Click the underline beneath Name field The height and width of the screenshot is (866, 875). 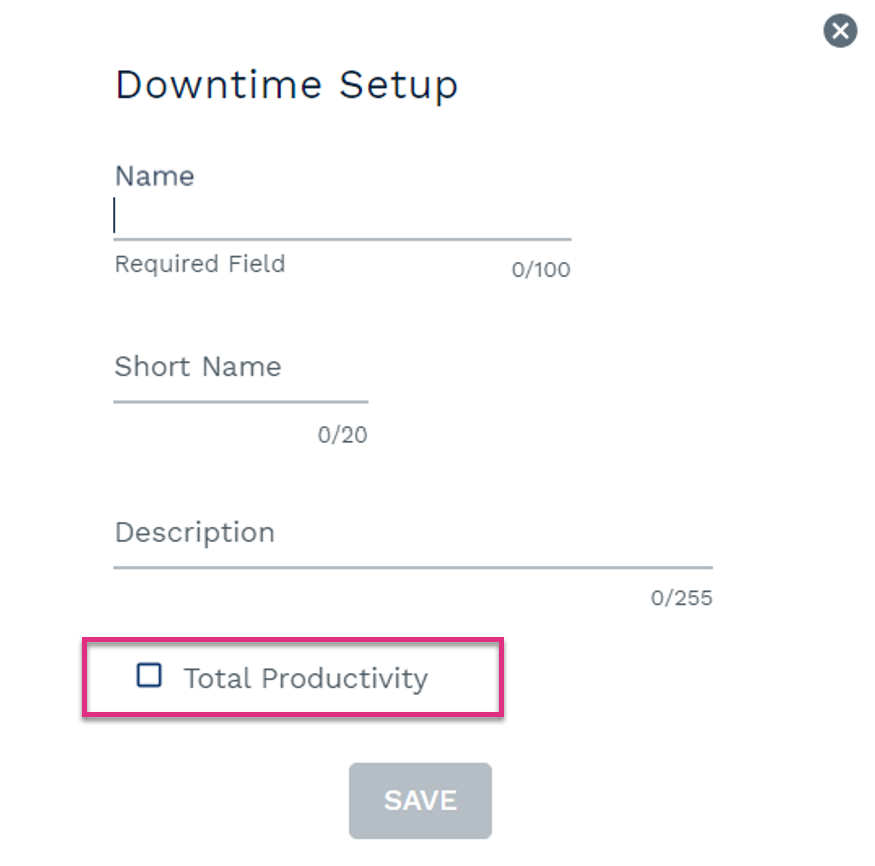point(342,239)
